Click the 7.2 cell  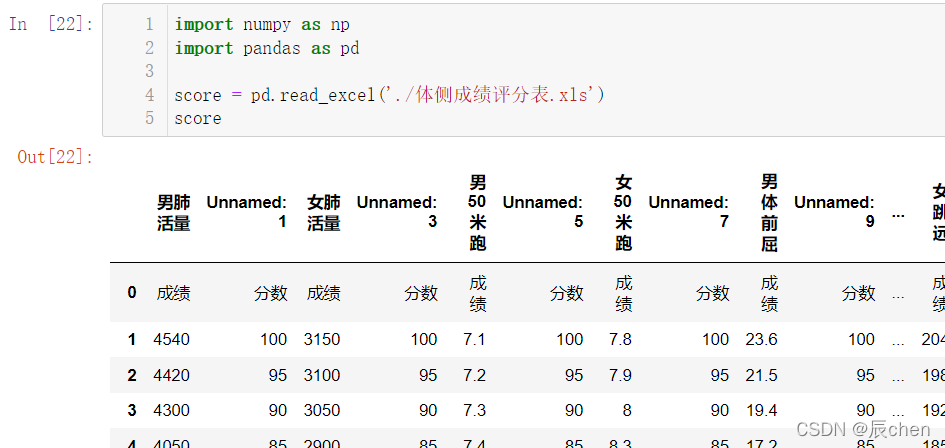pos(474,375)
